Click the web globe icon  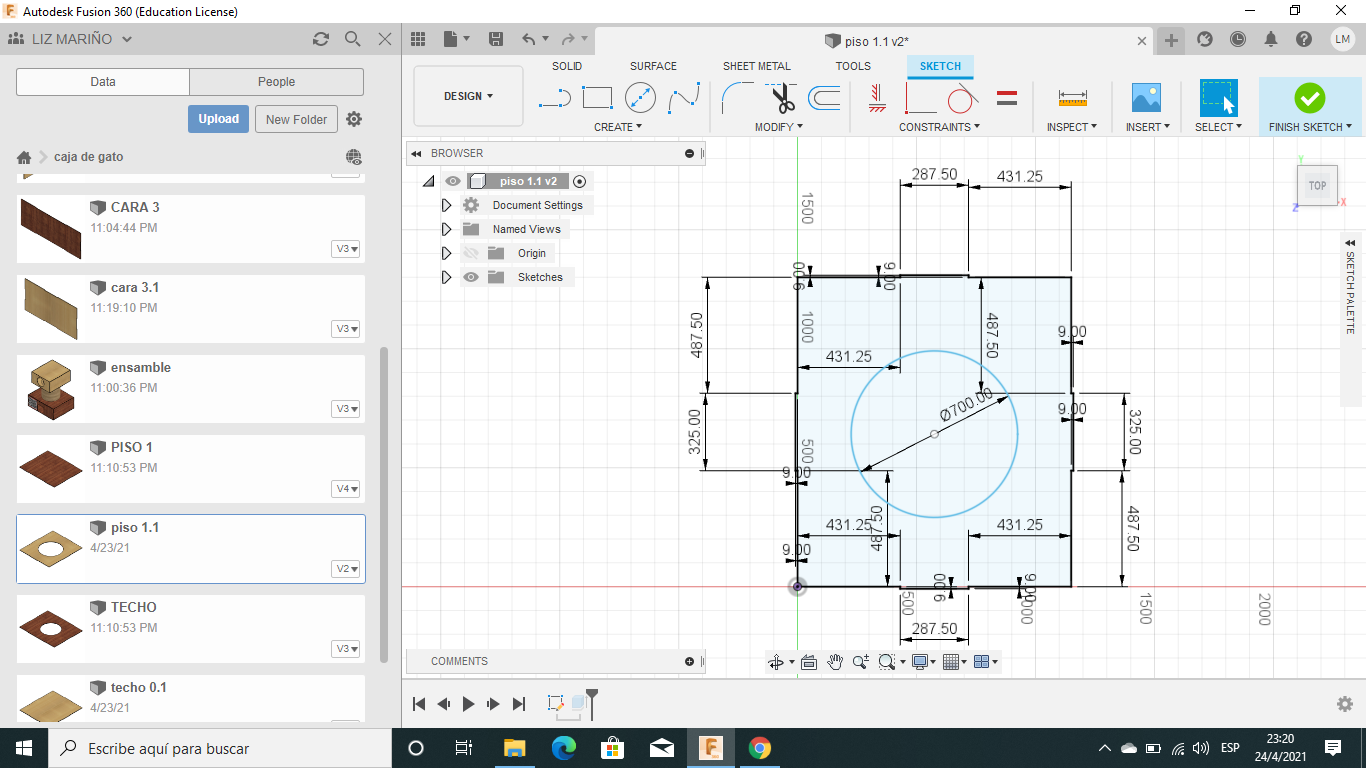[353, 157]
